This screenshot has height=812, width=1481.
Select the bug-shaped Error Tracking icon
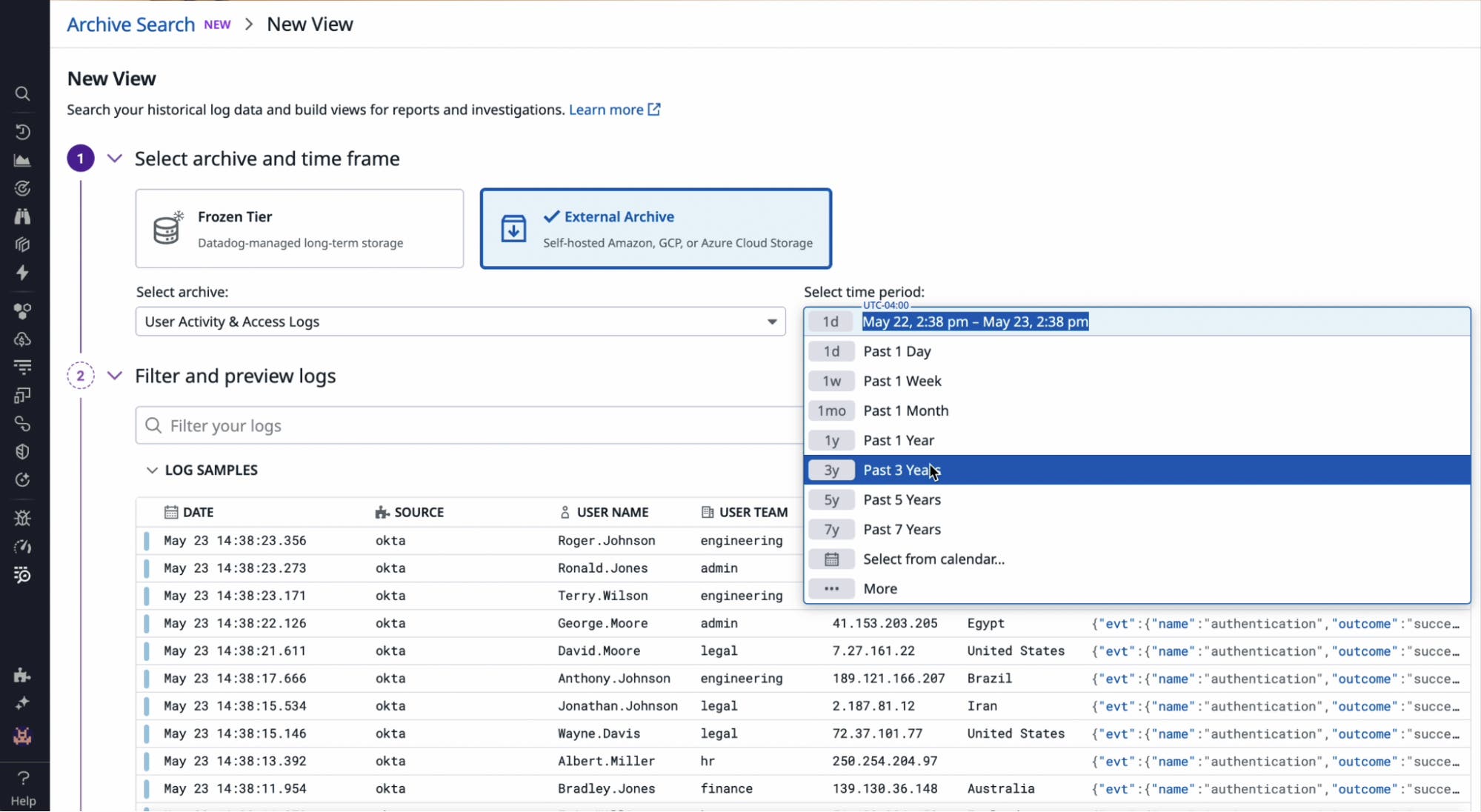coord(22,517)
